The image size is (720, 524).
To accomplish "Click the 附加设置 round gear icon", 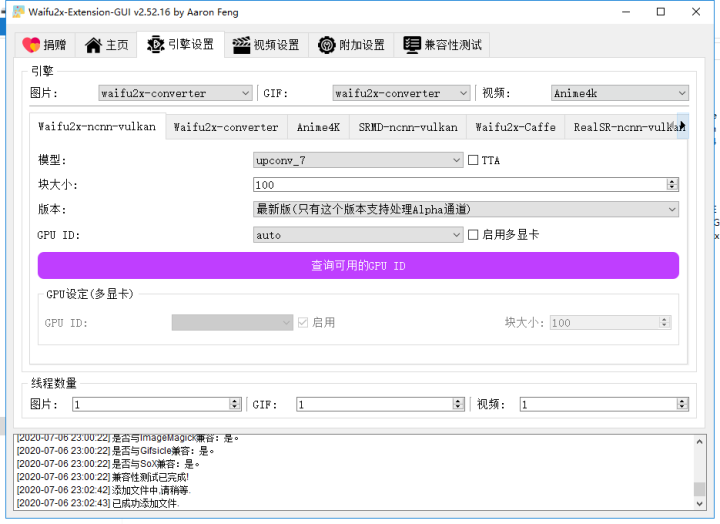I will 326,45.
